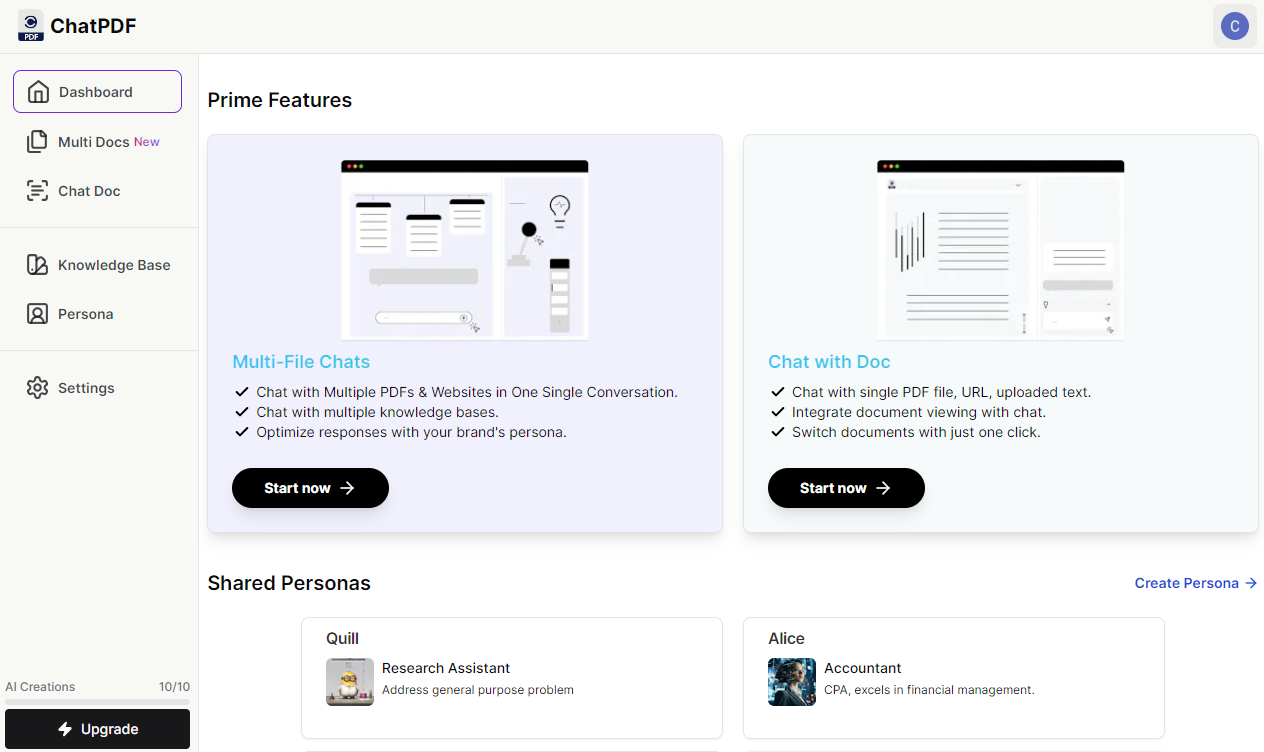Image resolution: width=1264 pixels, height=752 pixels.
Task: Click the Chat with Doc illustration
Action: pos(1000,250)
